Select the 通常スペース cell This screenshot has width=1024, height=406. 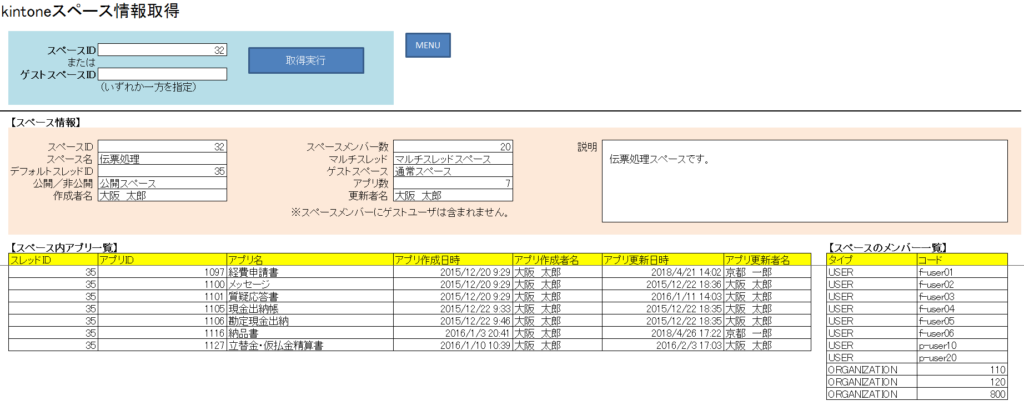coord(453,171)
